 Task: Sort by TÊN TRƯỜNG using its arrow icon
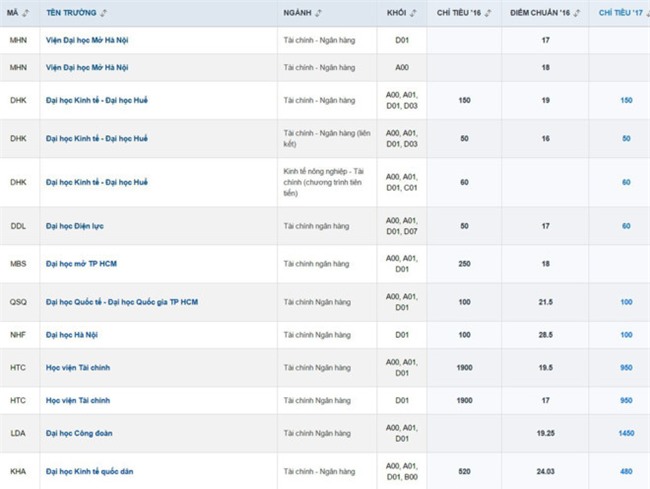[x=104, y=13]
